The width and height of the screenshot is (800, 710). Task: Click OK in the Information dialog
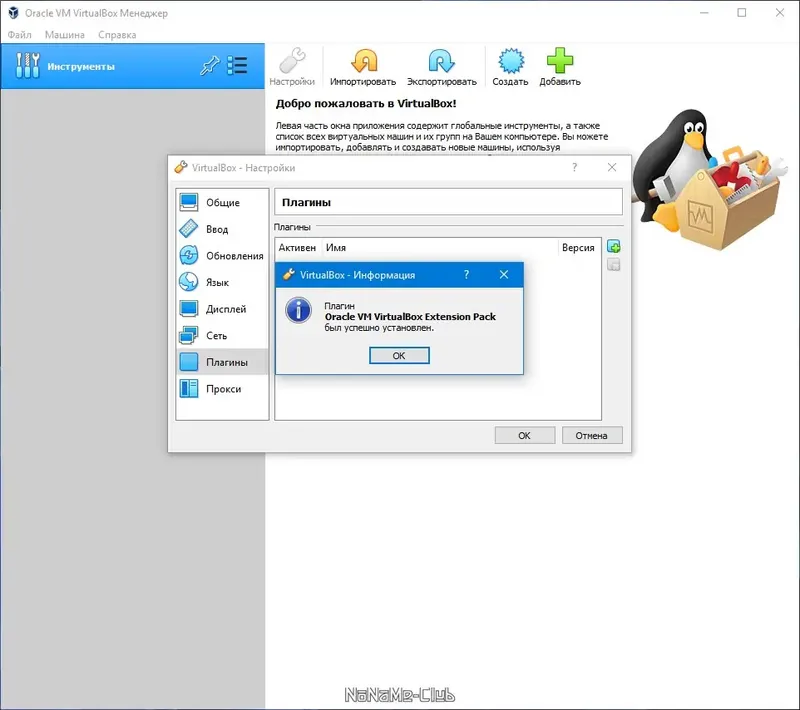(x=399, y=356)
